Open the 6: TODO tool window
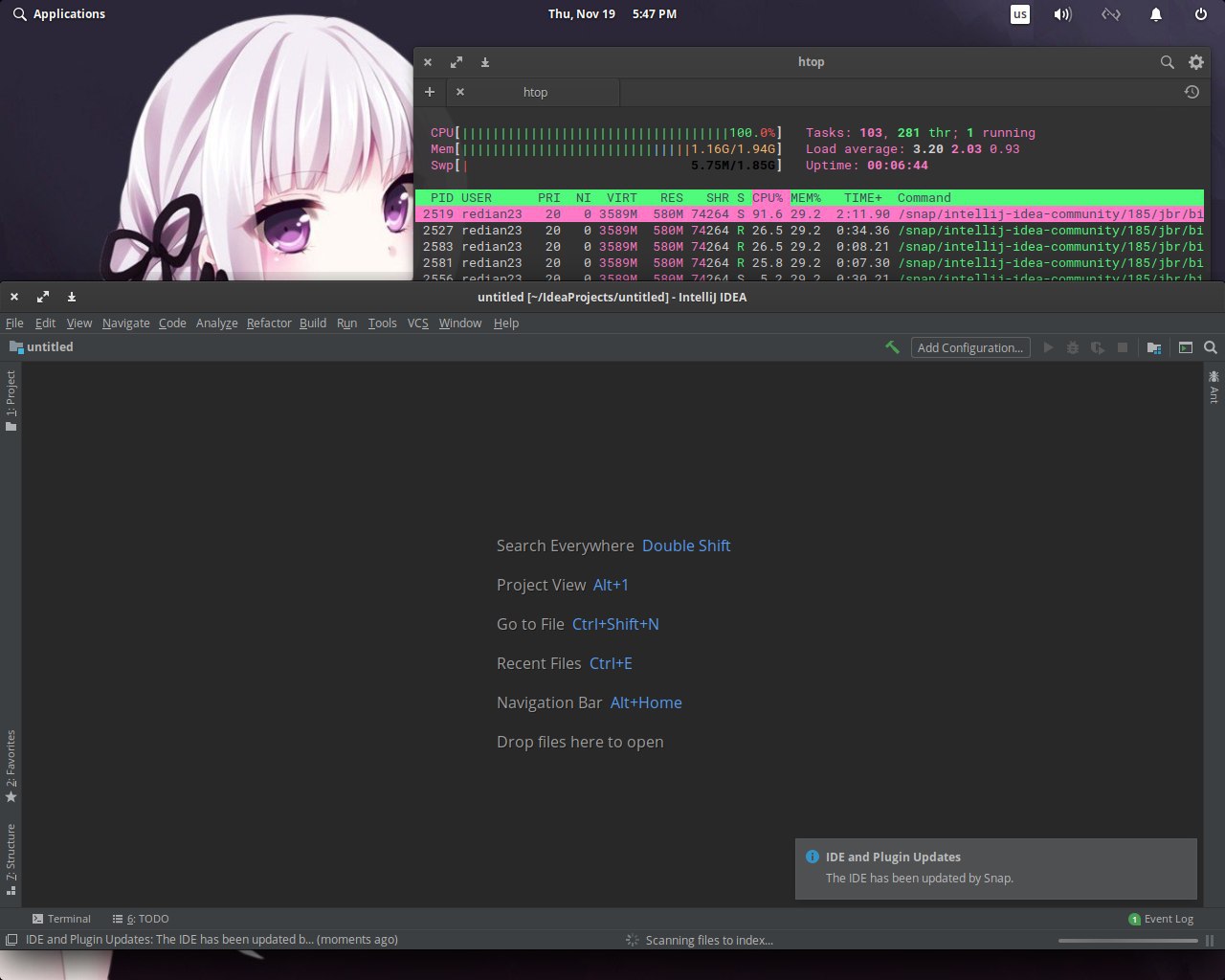Image resolution: width=1225 pixels, height=980 pixels. pos(141,919)
